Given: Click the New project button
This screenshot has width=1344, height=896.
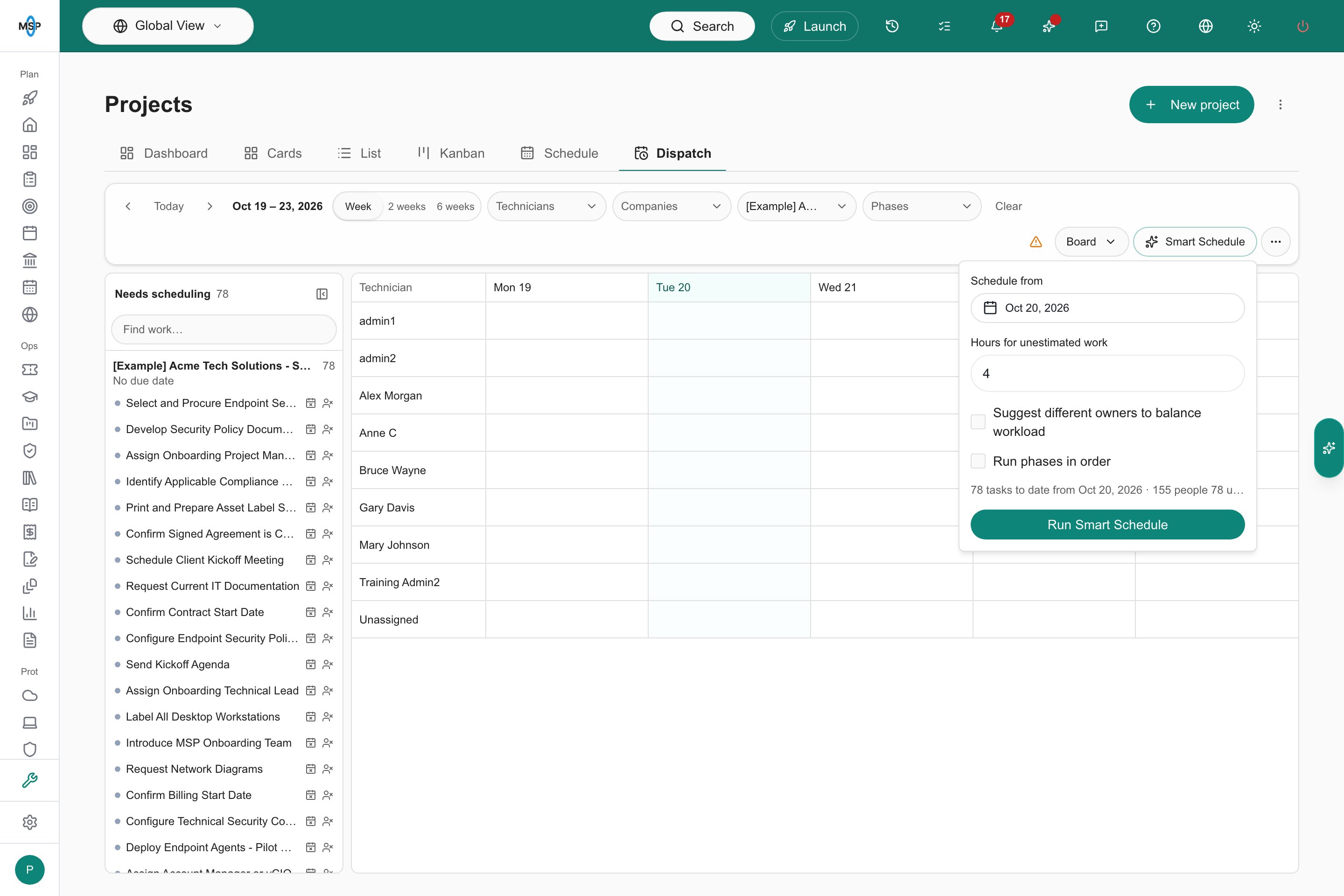Looking at the screenshot, I should point(1191,105).
